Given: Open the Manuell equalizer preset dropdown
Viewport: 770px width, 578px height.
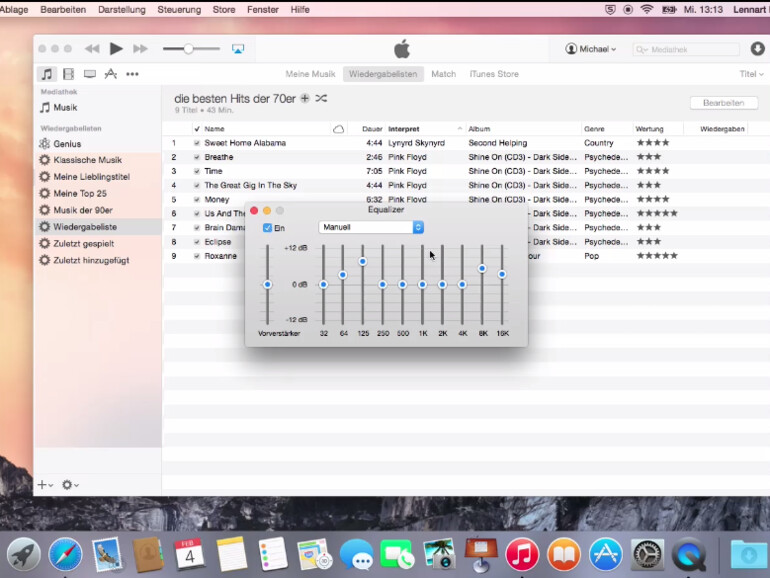Looking at the screenshot, I should pyautogui.click(x=371, y=227).
